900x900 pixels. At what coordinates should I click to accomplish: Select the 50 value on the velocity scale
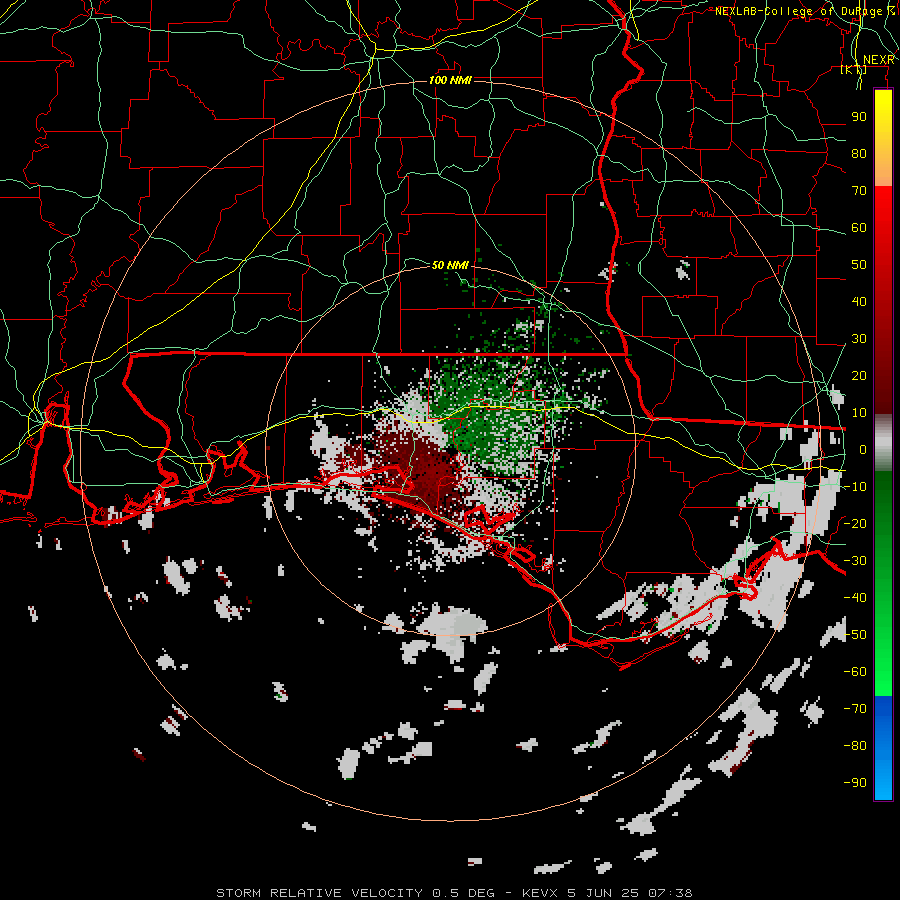(859, 265)
